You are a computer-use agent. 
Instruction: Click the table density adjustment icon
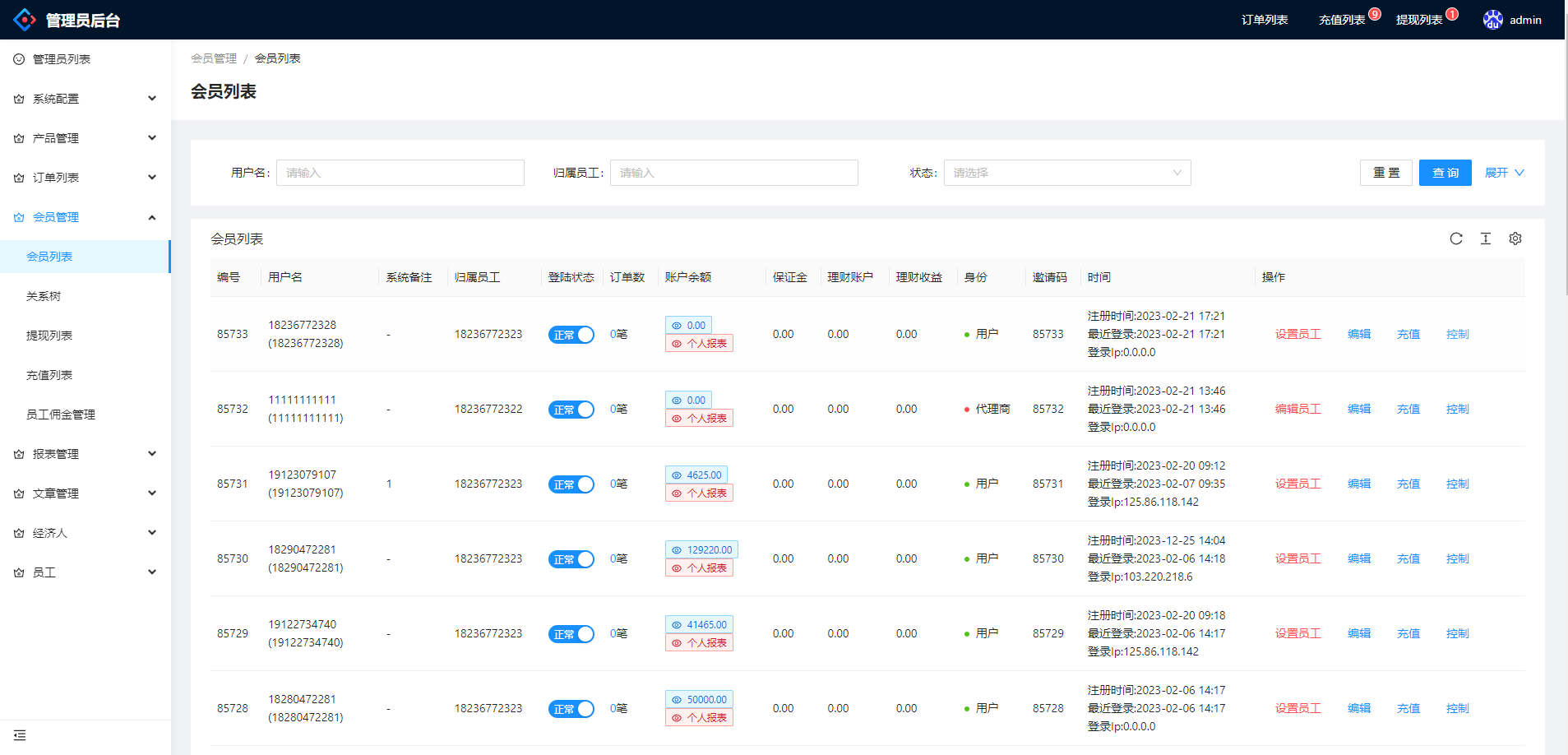pos(1486,239)
